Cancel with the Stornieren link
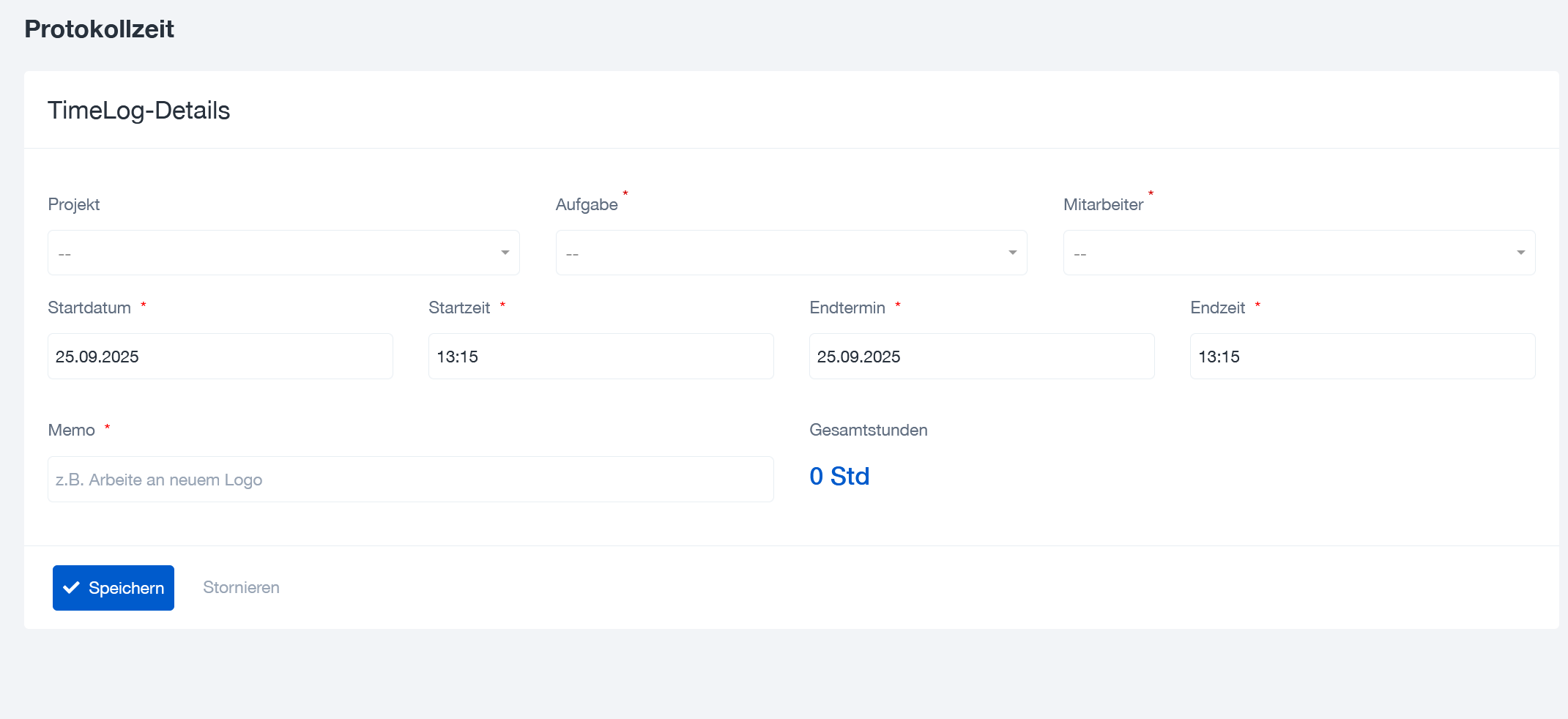The height and width of the screenshot is (719, 1568). tap(241, 587)
